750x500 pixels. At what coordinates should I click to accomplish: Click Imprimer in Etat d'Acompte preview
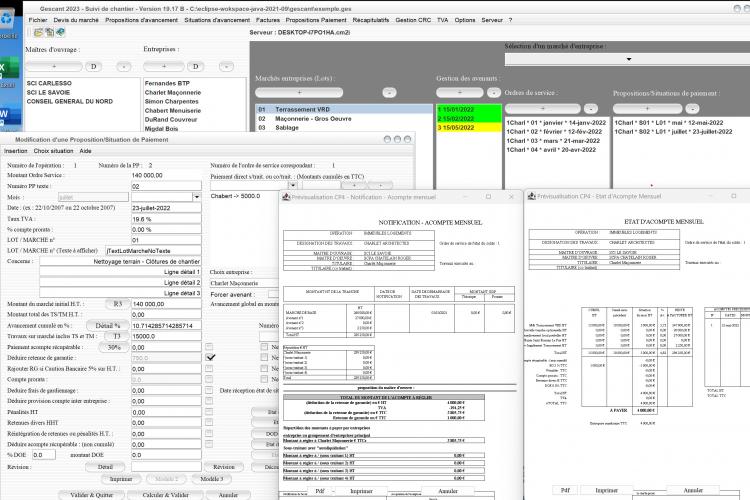[606, 490]
